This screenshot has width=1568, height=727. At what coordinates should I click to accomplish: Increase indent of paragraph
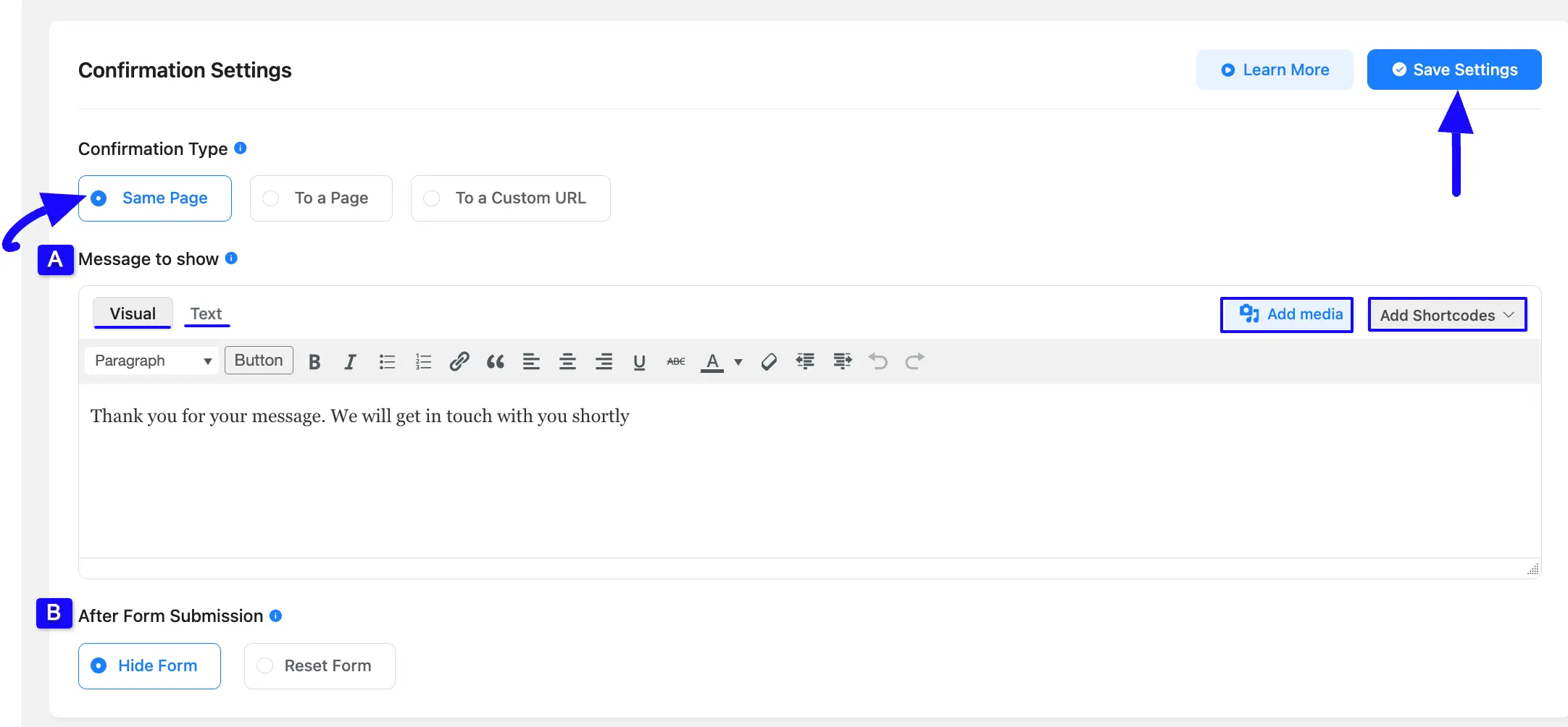tap(842, 361)
